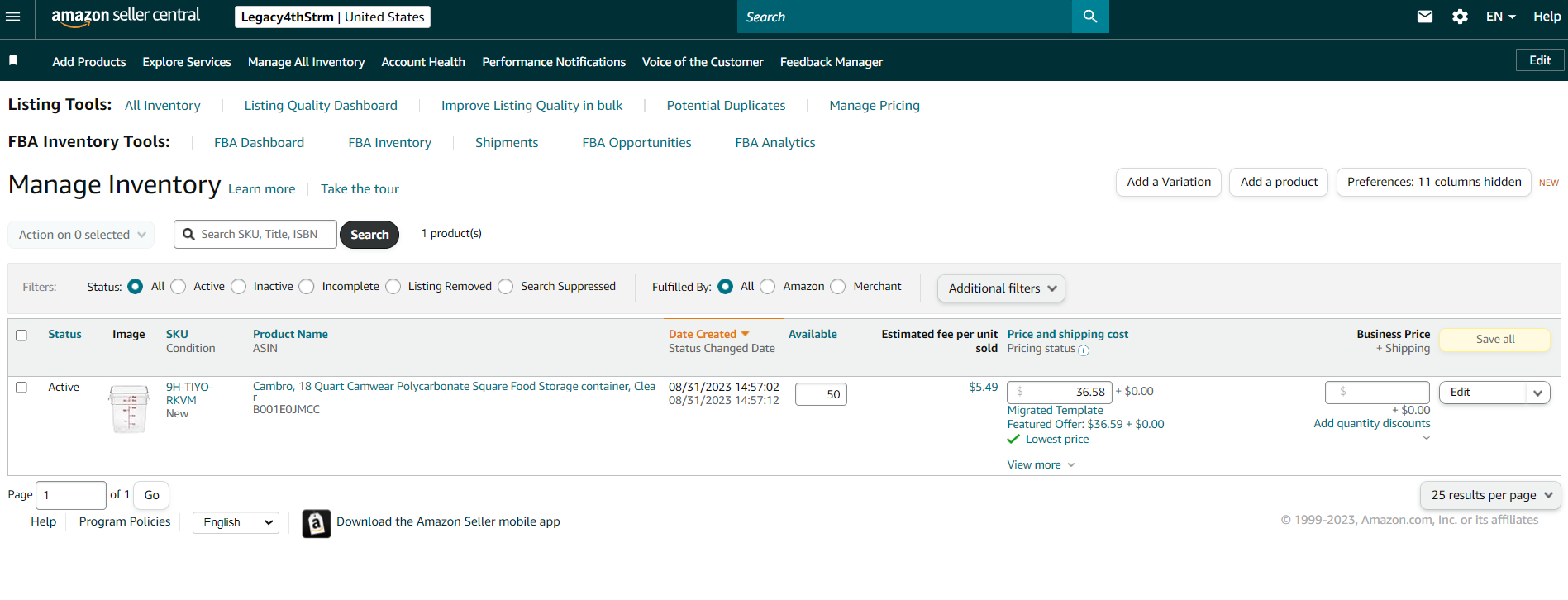Click the Legacy4thStrm United States account selector

[332, 17]
